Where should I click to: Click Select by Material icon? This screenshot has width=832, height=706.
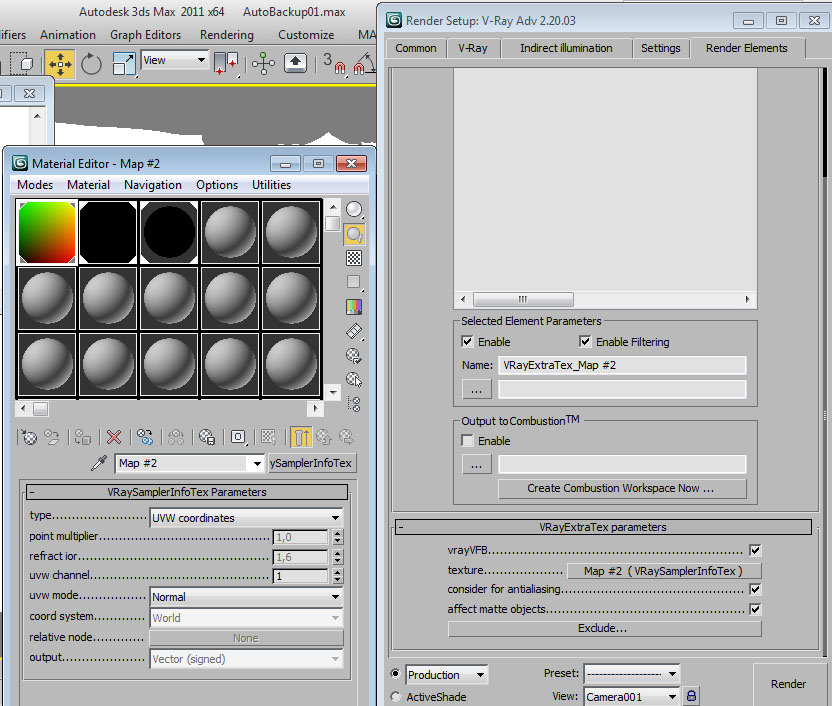pyautogui.click(x=354, y=379)
